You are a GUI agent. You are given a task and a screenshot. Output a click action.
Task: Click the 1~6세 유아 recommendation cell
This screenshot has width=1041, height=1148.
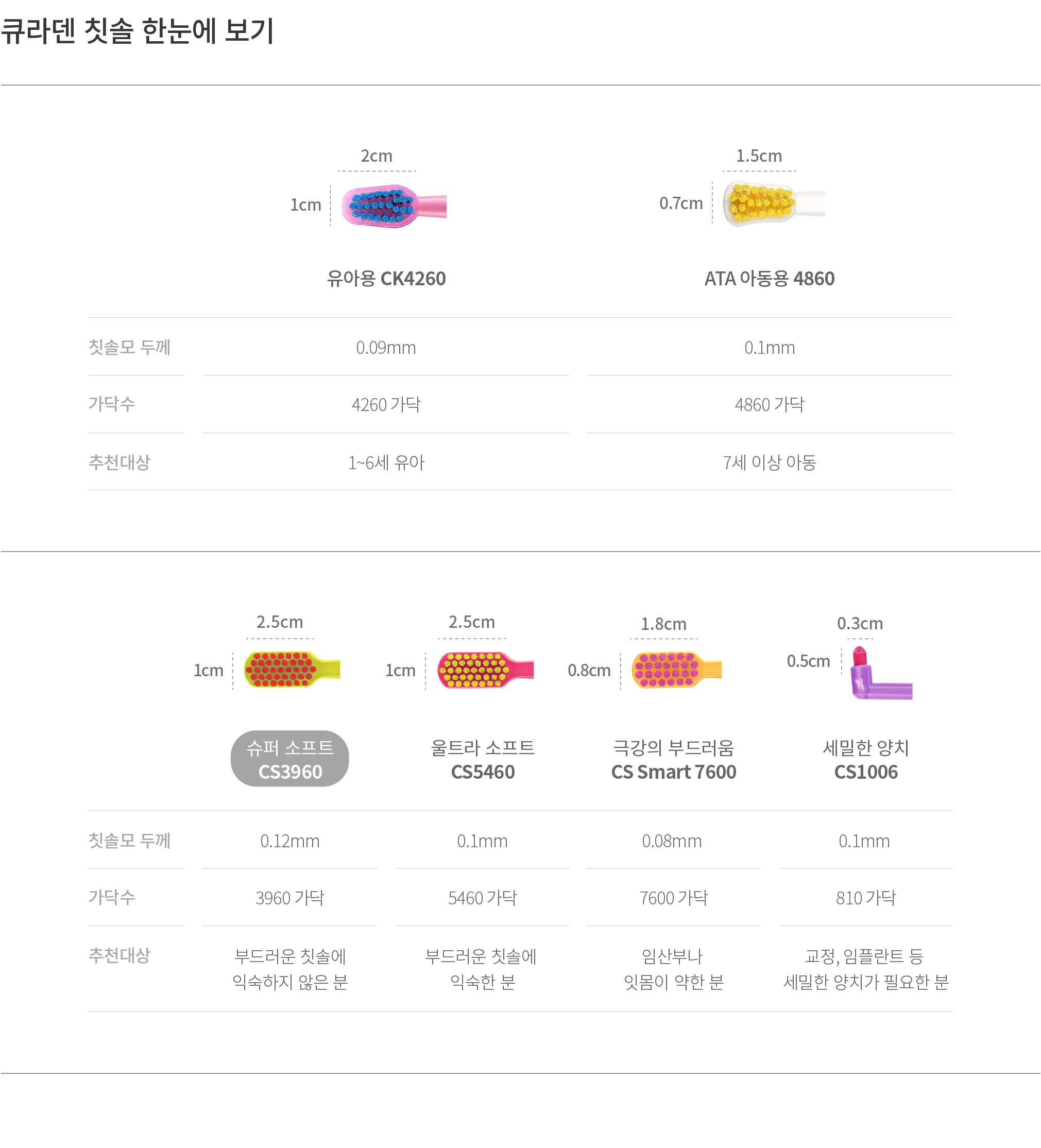point(386,462)
